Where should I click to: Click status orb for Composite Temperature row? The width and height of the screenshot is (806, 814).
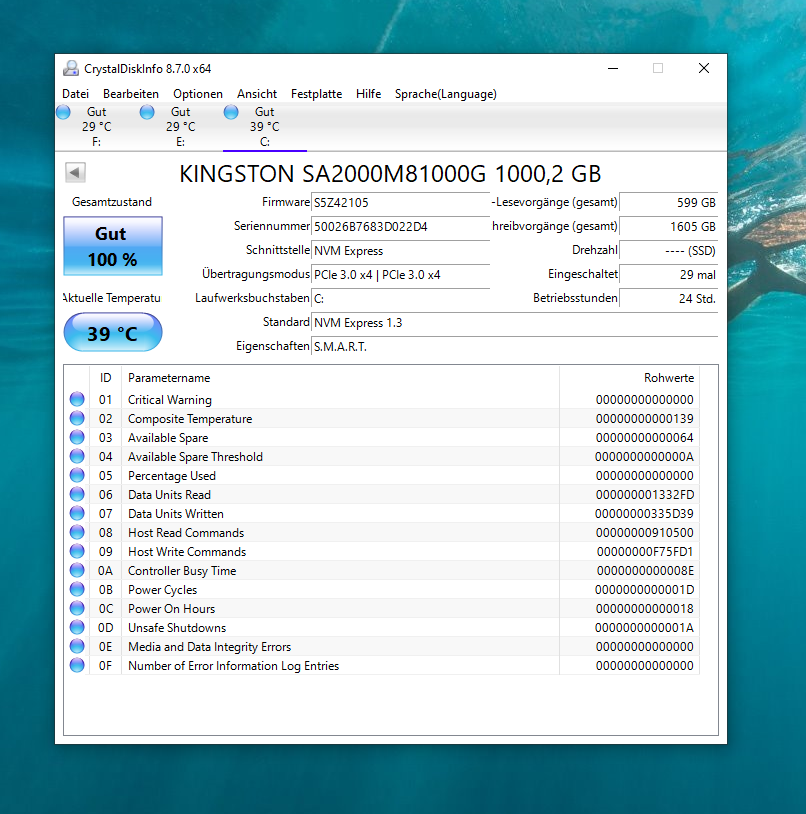coord(77,418)
